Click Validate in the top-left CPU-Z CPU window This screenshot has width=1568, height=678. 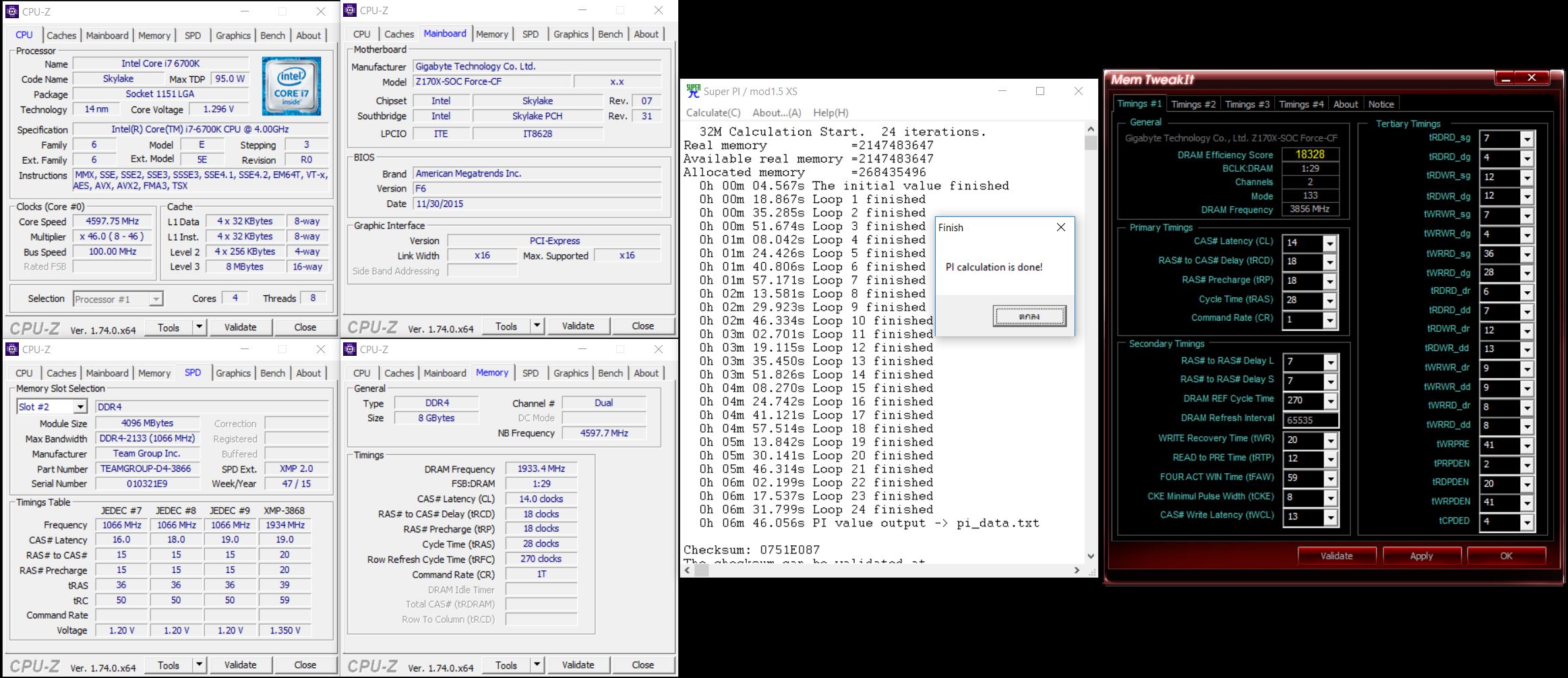240,327
